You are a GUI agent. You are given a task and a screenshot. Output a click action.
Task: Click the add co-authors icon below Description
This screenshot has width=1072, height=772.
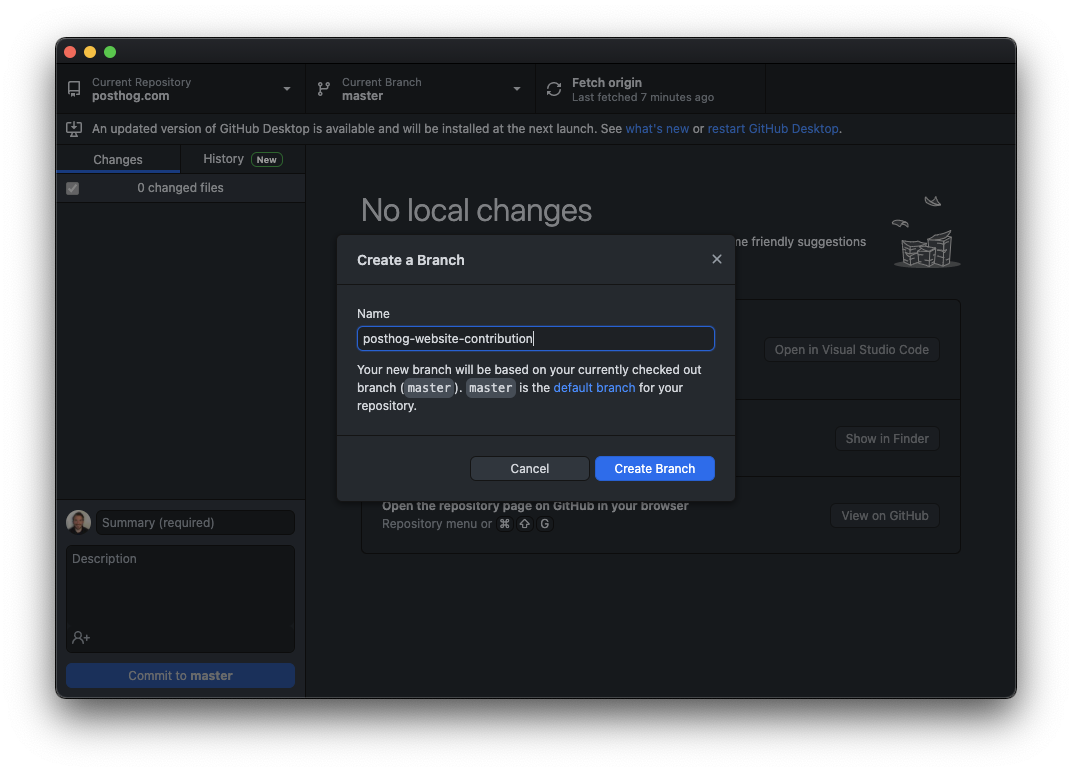tap(79, 637)
